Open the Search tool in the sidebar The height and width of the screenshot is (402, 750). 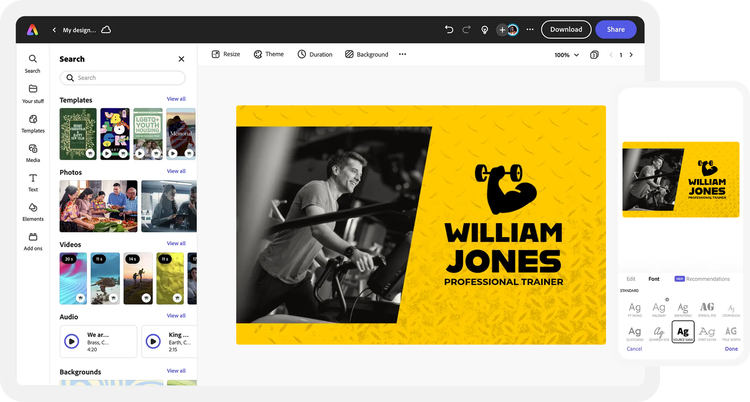point(33,62)
